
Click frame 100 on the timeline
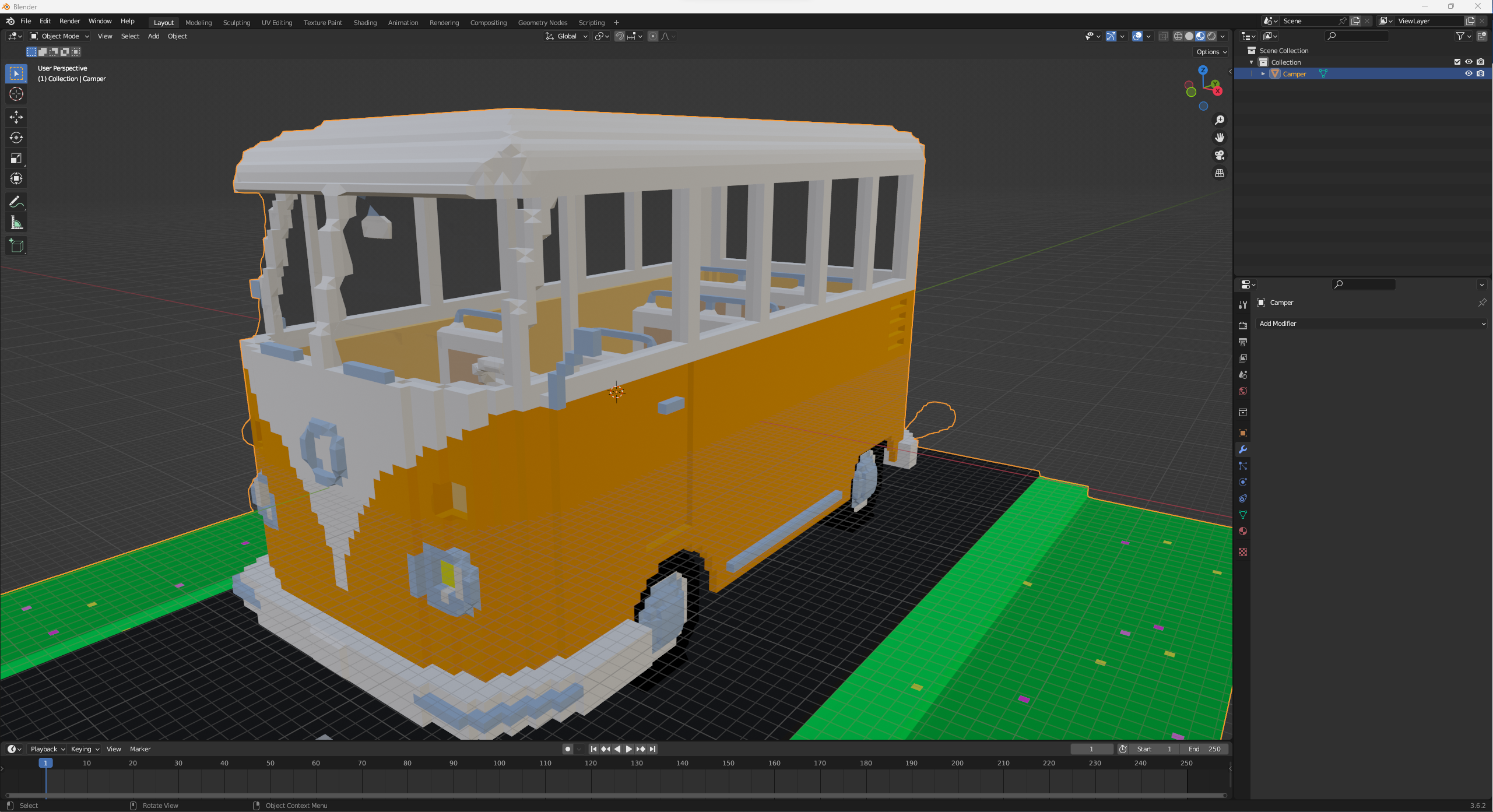[x=499, y=763]
